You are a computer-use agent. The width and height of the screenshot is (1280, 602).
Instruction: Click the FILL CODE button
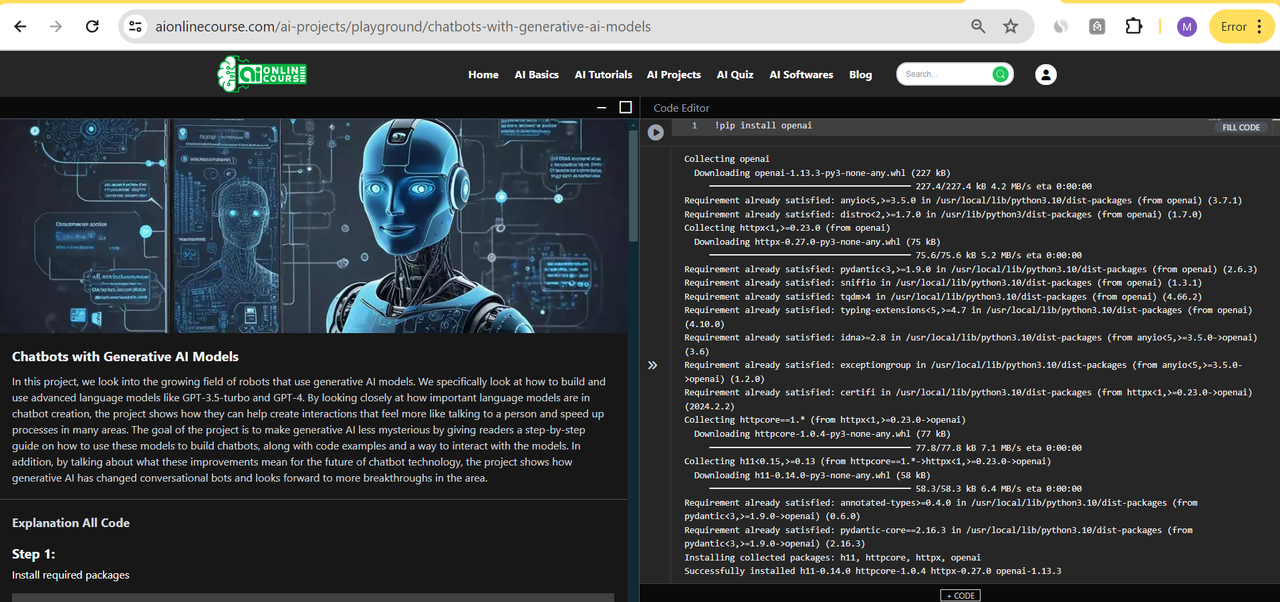pyautogui.click(x=1241, y=127)
